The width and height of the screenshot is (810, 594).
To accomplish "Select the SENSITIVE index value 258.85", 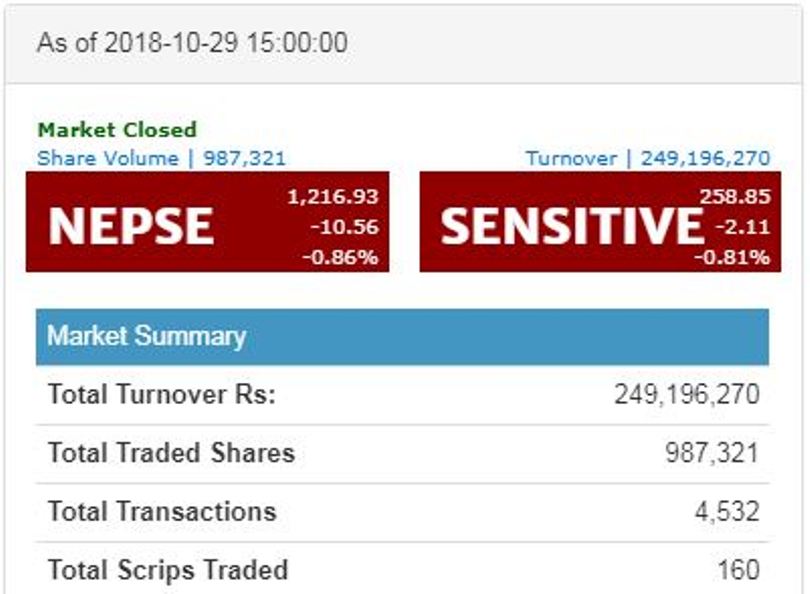I will coord(734,197).
